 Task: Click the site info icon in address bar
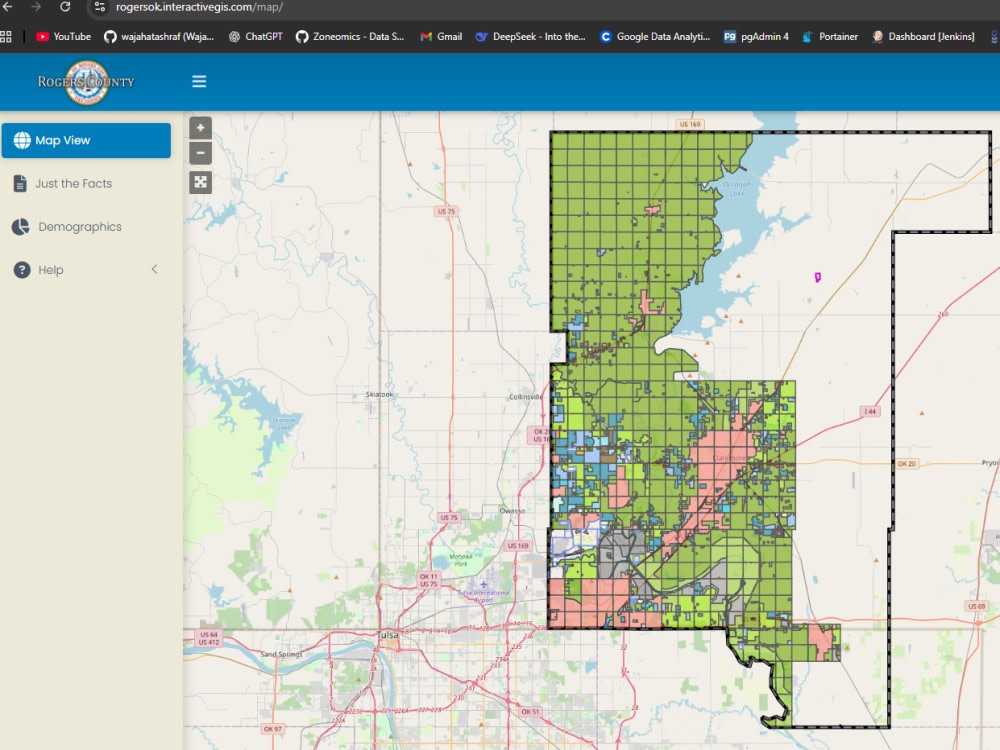click(99, 7)
